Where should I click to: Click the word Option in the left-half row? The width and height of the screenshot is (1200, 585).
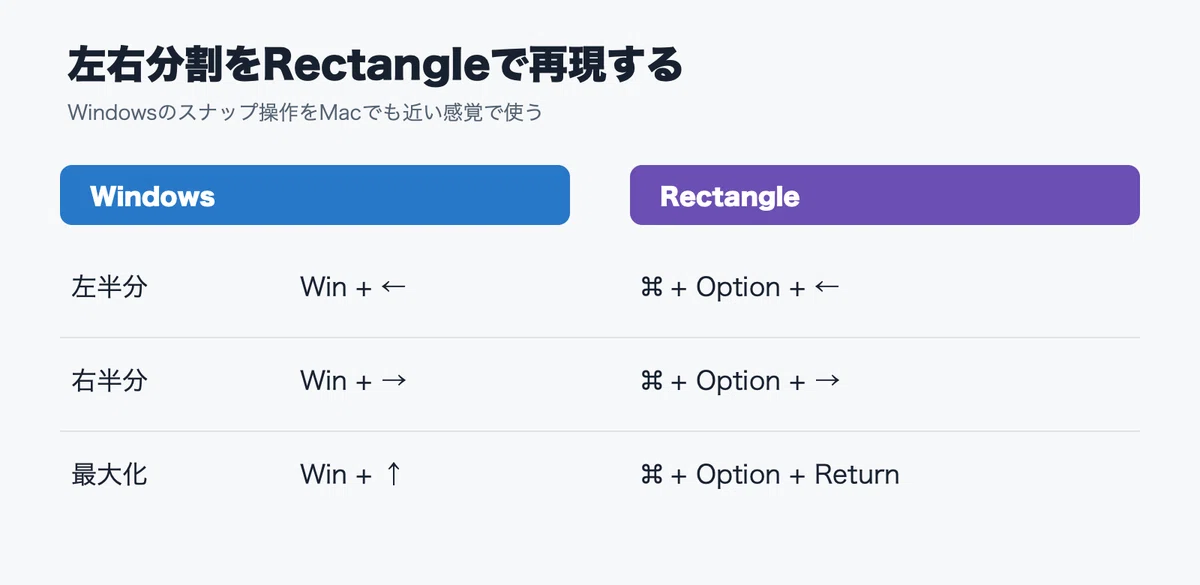point(738,289)
